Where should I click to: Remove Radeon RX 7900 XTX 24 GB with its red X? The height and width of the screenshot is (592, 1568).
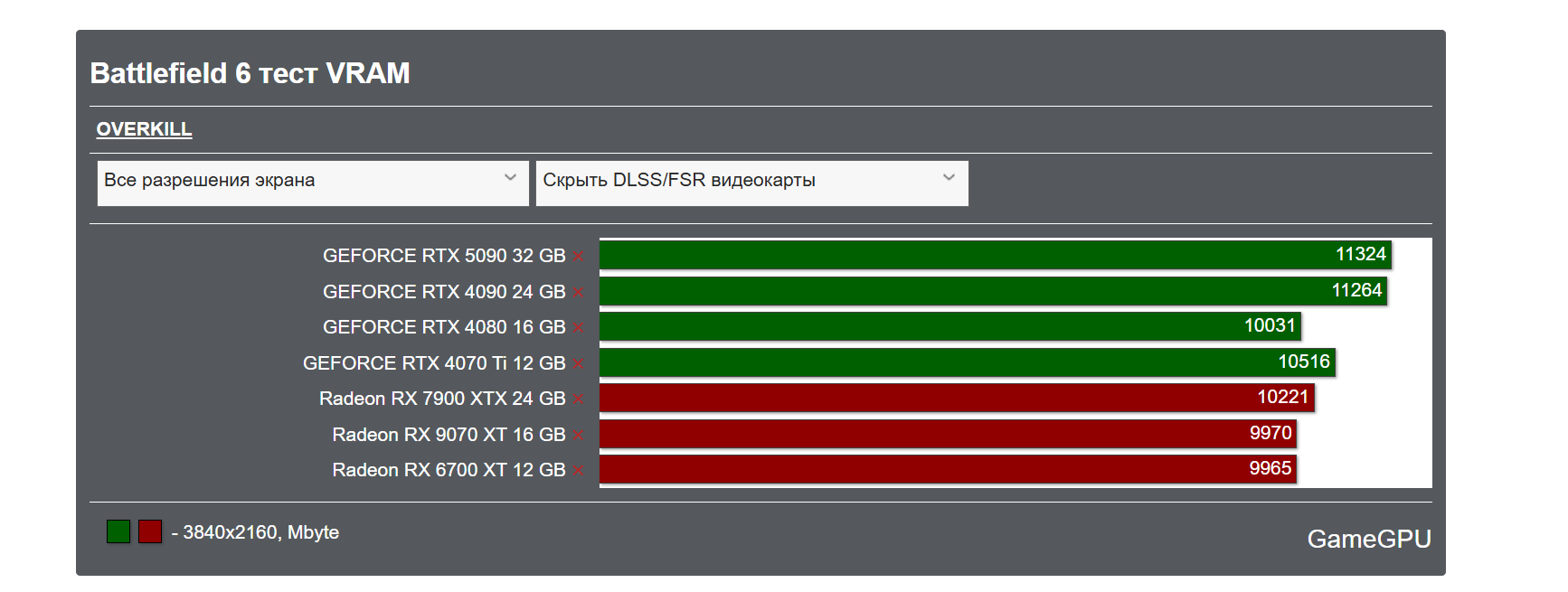pos(578,399)
